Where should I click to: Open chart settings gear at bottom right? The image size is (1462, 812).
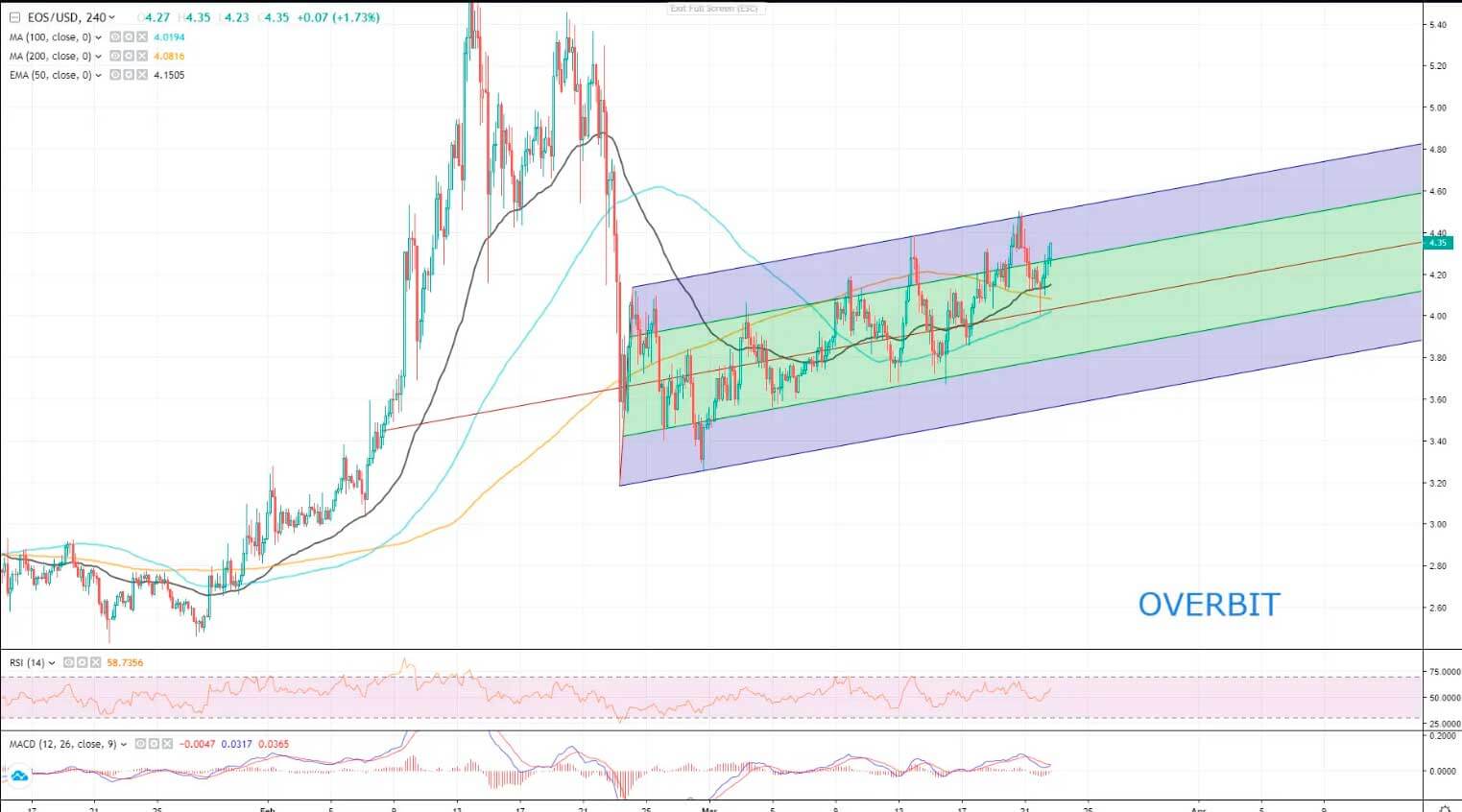click(1443, 806)
